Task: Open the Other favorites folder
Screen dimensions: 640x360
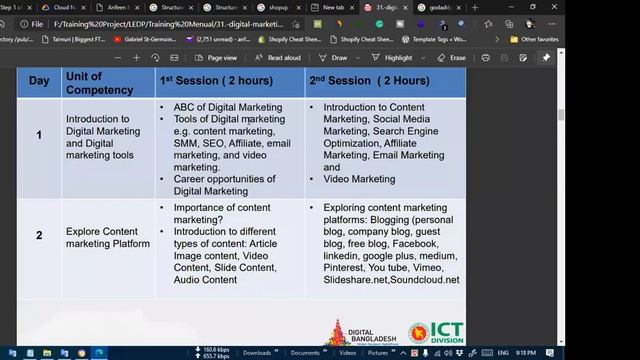Action: 534,40
